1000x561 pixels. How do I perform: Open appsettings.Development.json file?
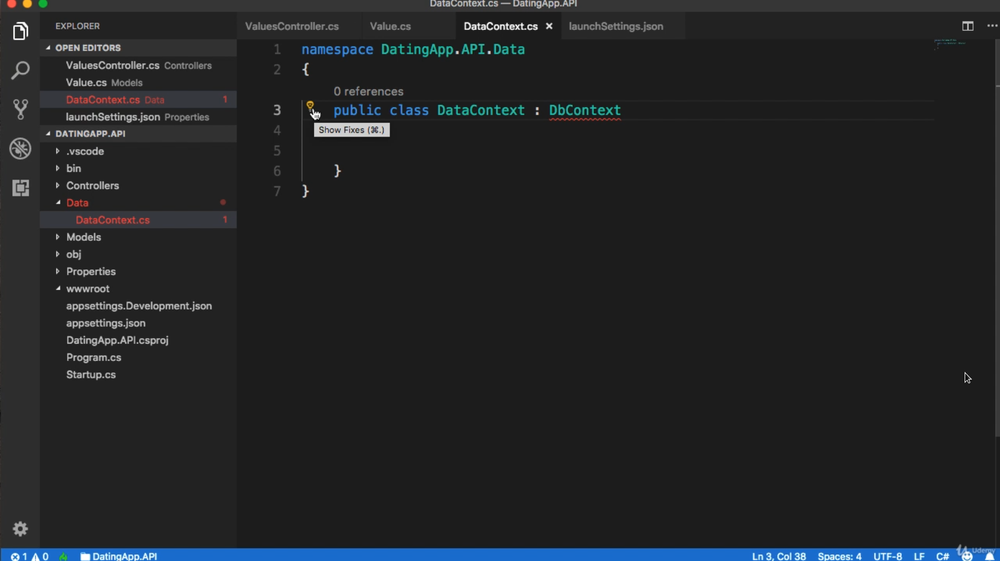pos(138,306)
